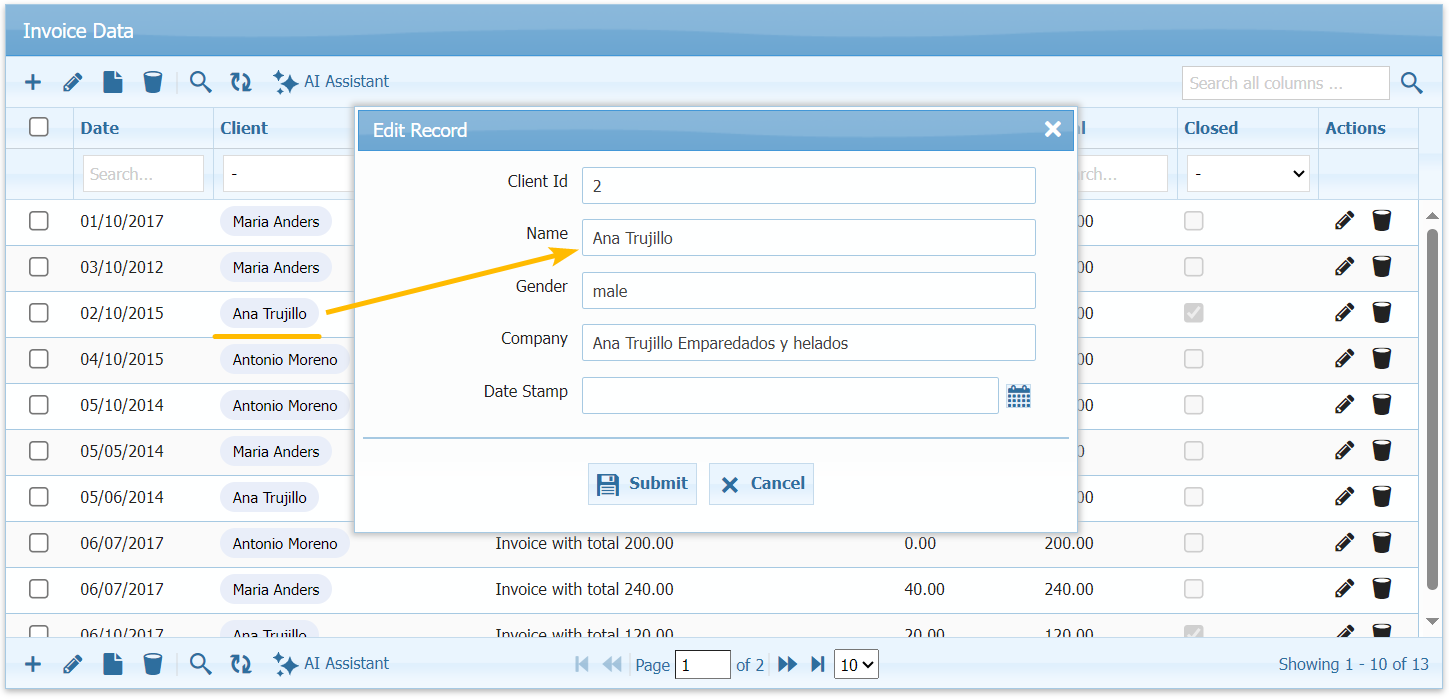1449x700 pixels.
Task: Click pencil edit icon for 01/10/2017 row
Action: pos(1344,221)
